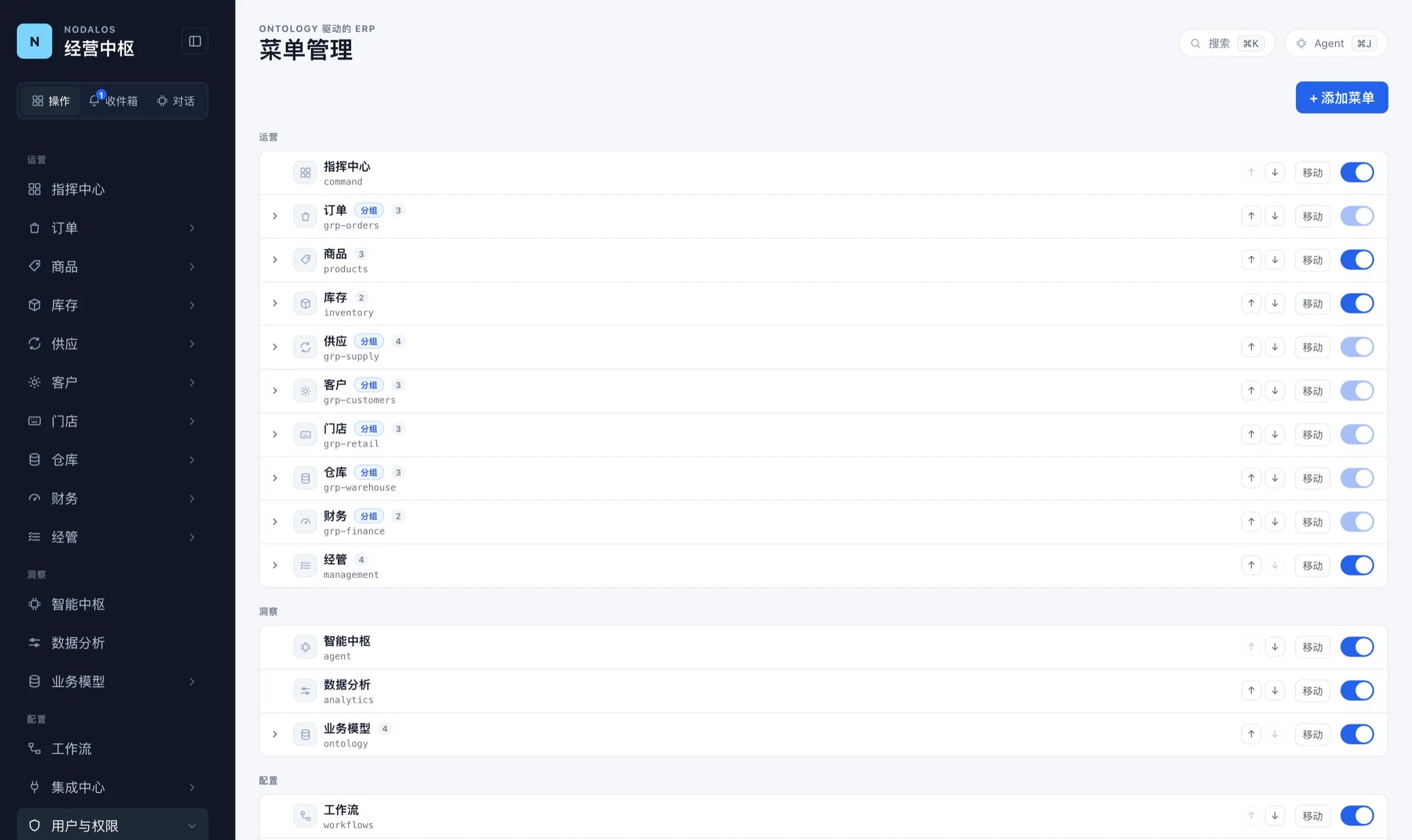Click the 分组 badge on the 客户 row
Image resolution: width=1412 pixels, height=840 pixels.
click(x=369, y=385)
